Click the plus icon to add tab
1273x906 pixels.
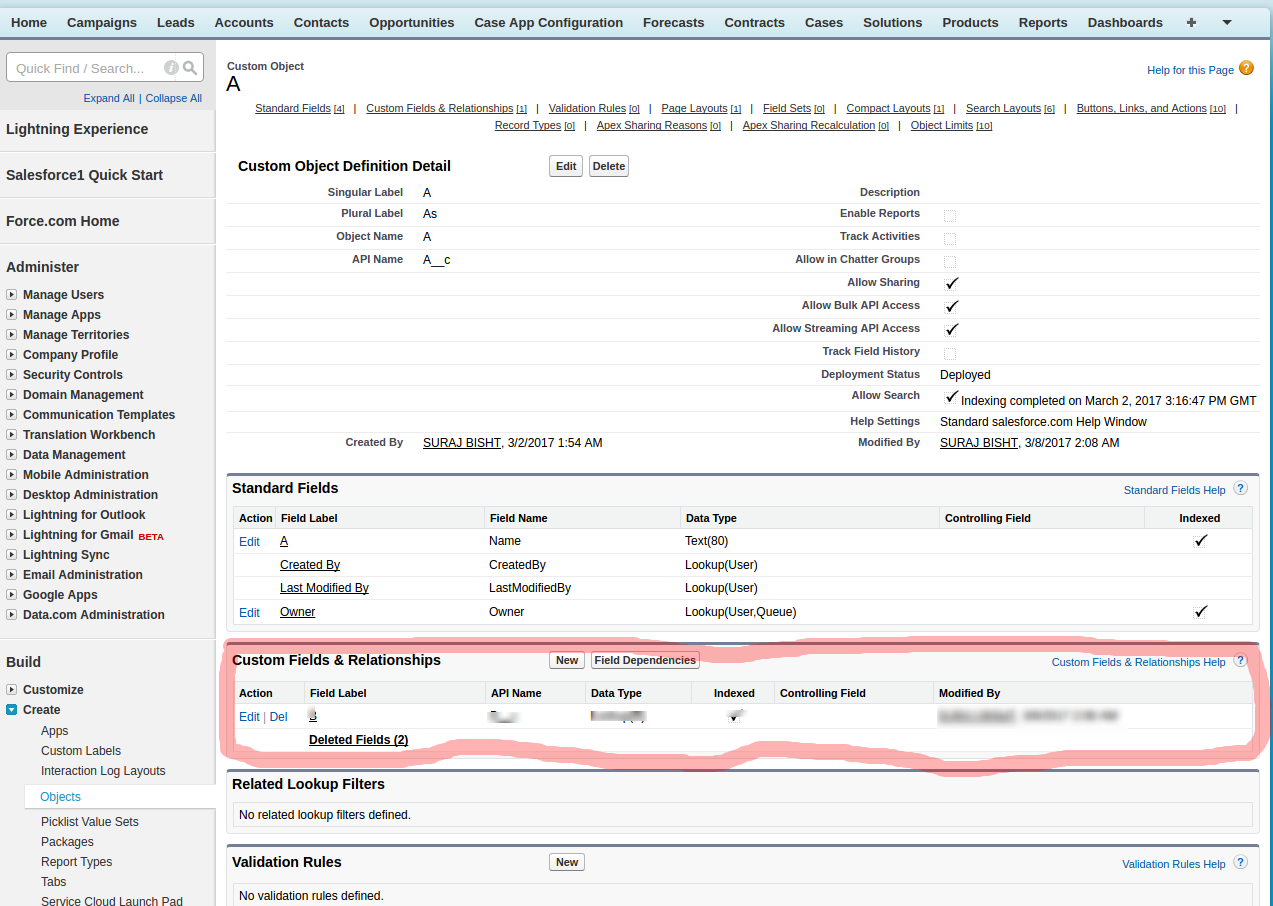[1190, 22]
